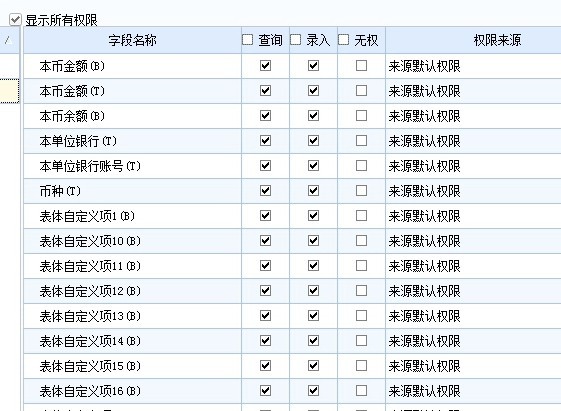This screenshot has height=411, width=561.
Task: Check 无权 for 本币金额(T)
Action: 361,91
